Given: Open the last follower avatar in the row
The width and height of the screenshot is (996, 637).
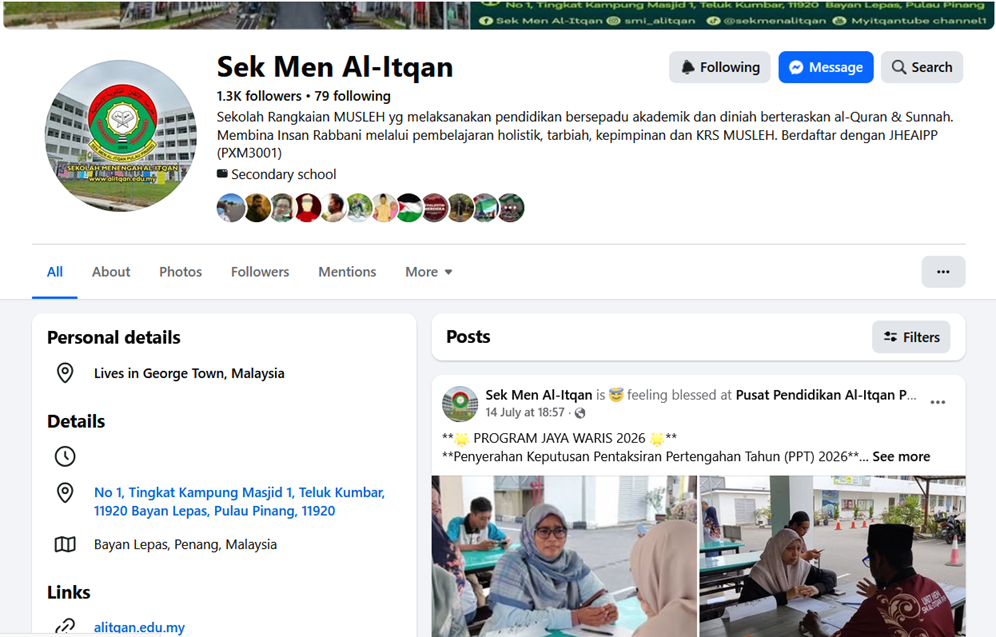Looking at the screenshot, I should (511, 208).
